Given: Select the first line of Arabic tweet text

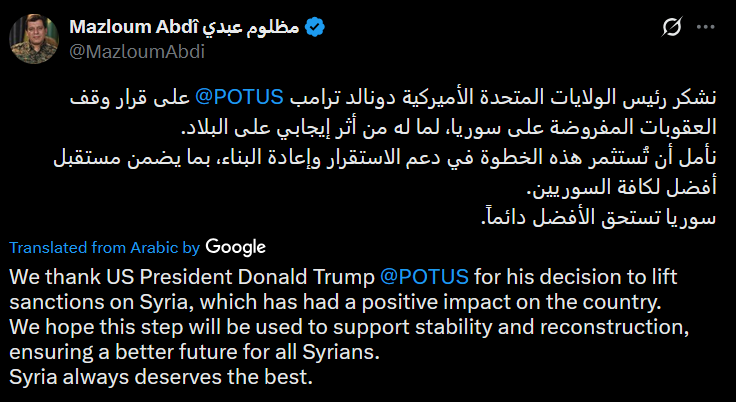Looking at the screenshot, I should 393,98.
